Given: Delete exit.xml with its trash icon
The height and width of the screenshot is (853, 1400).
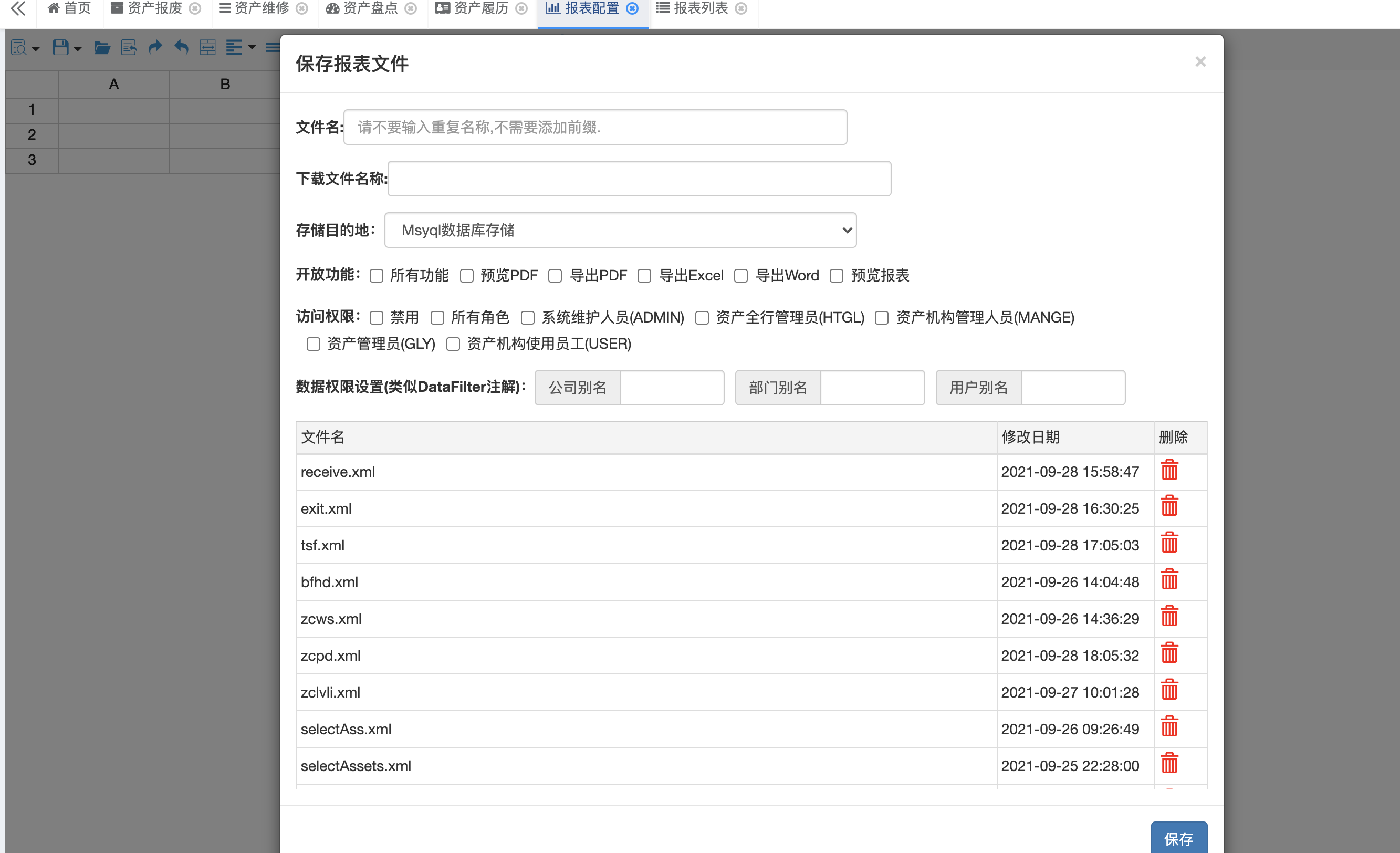Looking at the screenshot, I should tap(1169, 506).
